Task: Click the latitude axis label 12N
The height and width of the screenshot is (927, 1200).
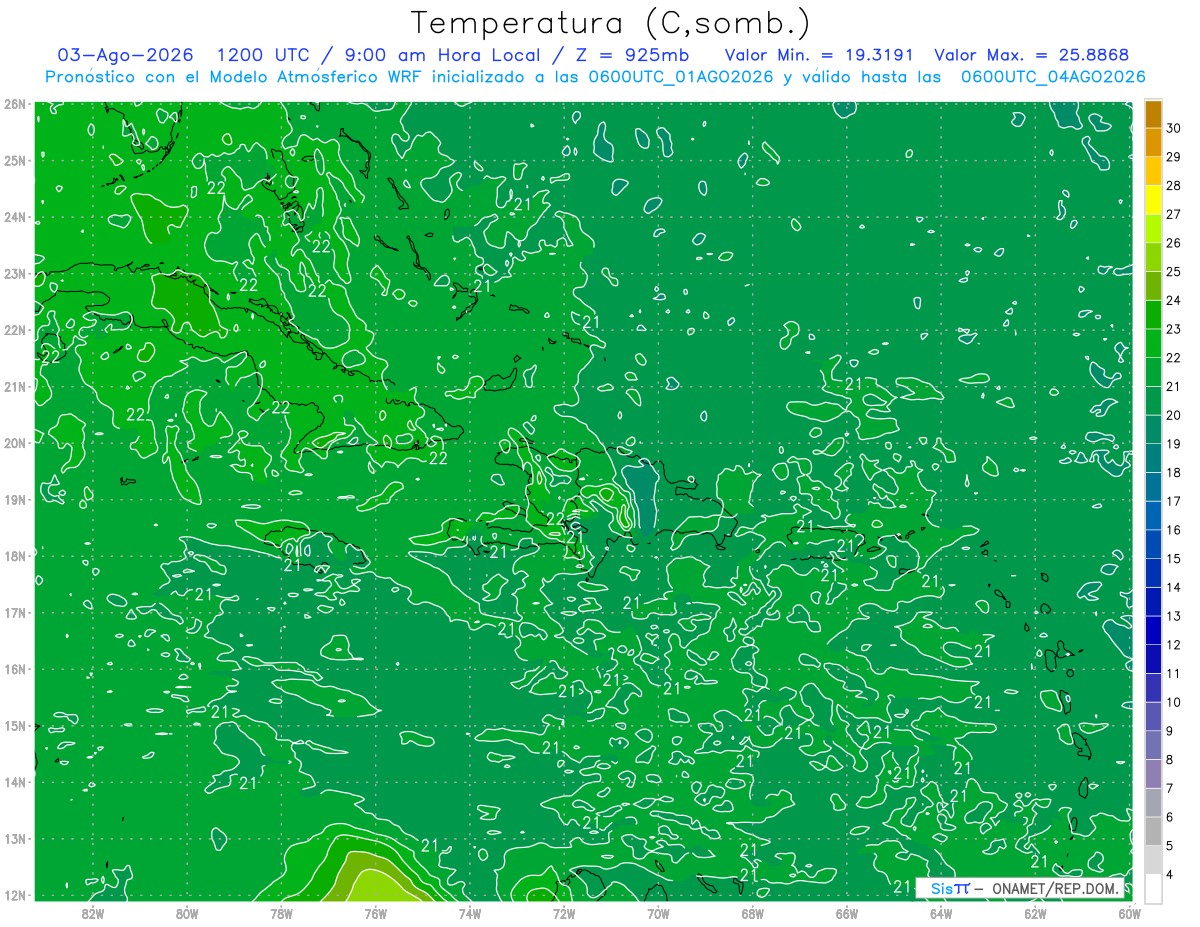Action: [x=15, y=895]
